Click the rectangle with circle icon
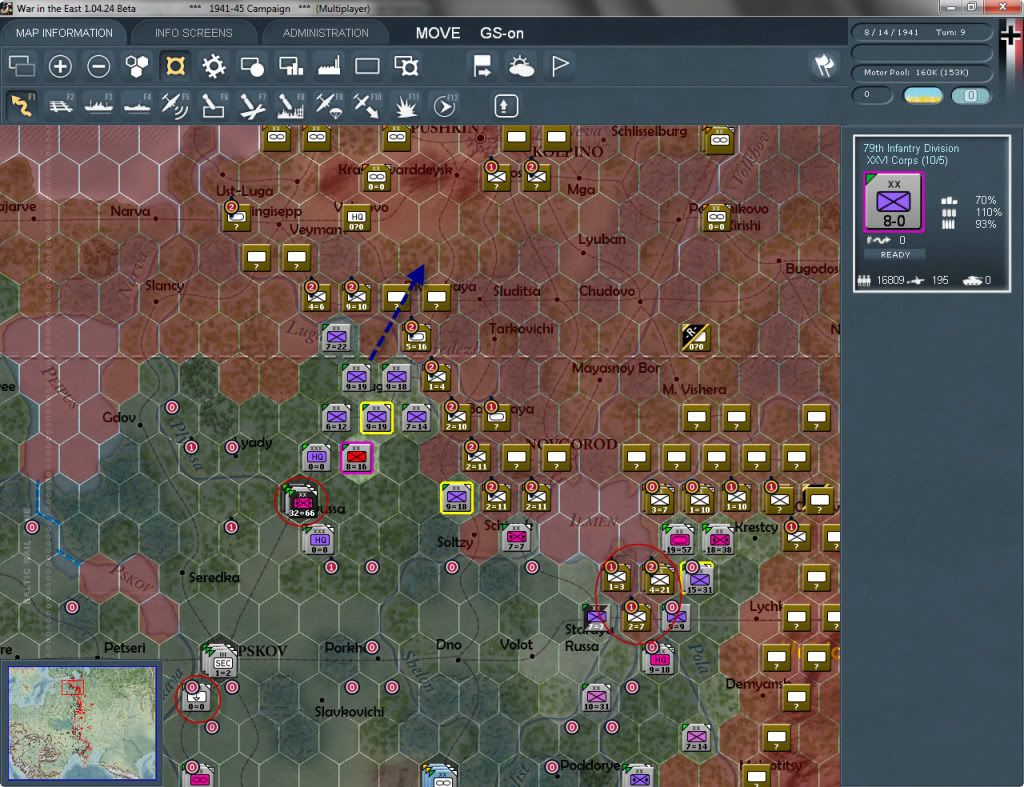The height and width of the screenshot is (787, 1024). pos(252,66)
